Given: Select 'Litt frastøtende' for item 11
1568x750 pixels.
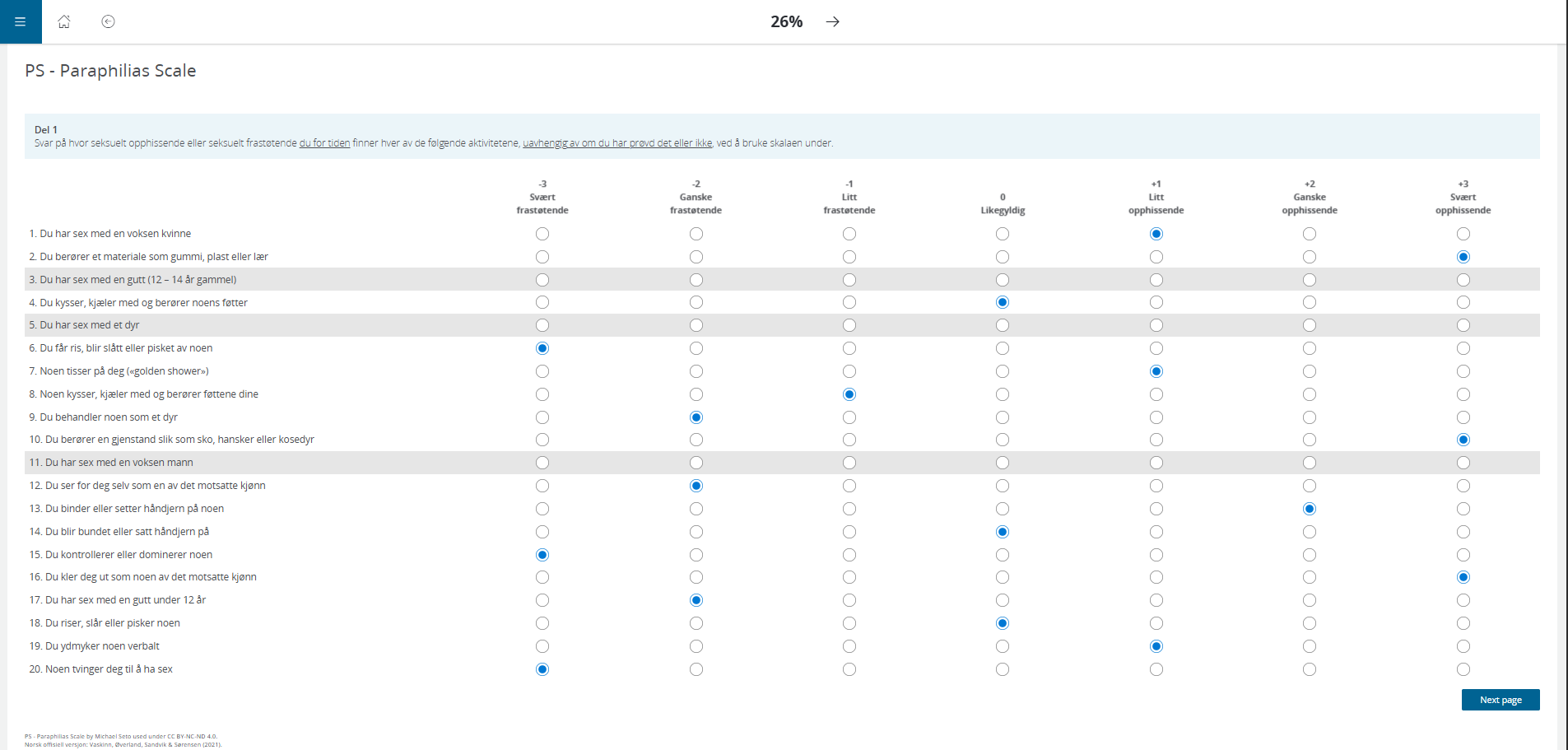Looking at the screenshot, I should 849,463.
